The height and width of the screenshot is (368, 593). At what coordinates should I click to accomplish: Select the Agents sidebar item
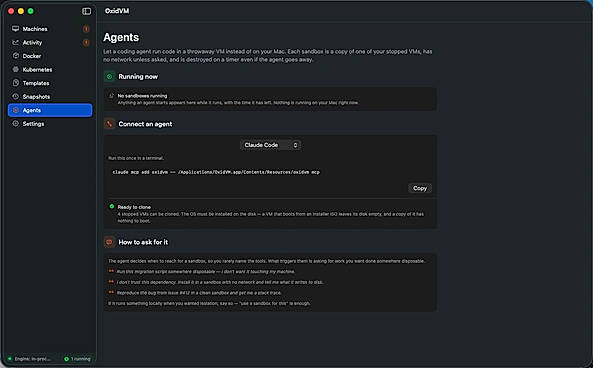(50, 110)
